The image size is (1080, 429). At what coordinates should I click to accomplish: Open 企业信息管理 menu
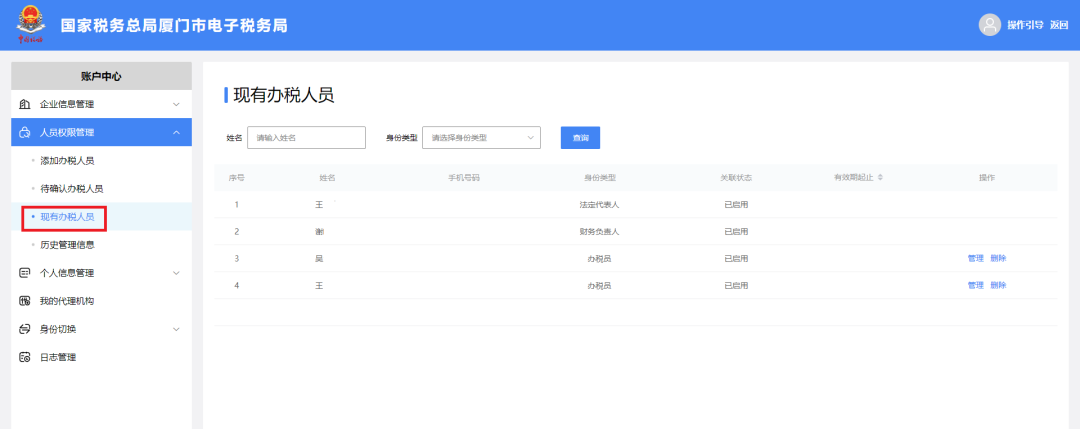pos(101,105)
